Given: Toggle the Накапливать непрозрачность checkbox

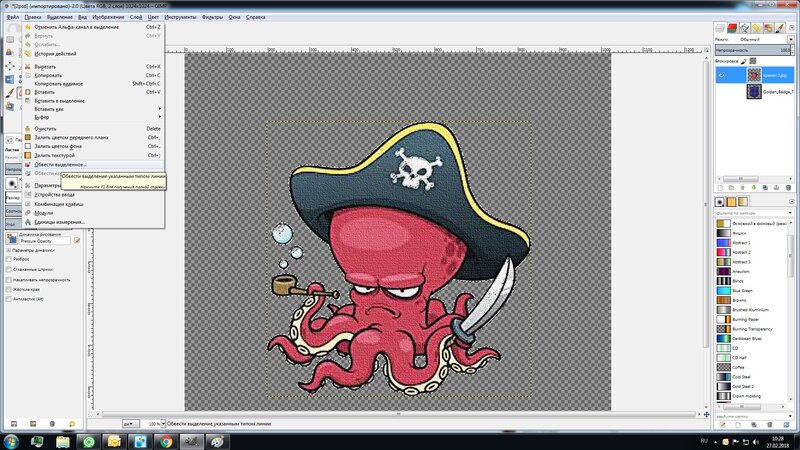Looking at the screenshot, I should click(9, 280).
